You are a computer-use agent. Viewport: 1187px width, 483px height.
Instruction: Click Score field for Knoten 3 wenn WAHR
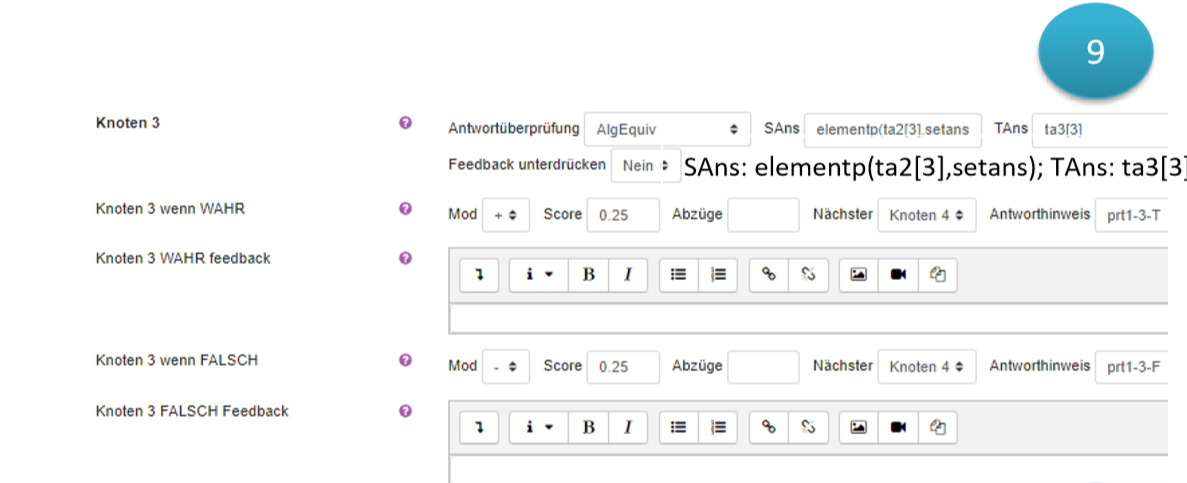coord(623,215)
